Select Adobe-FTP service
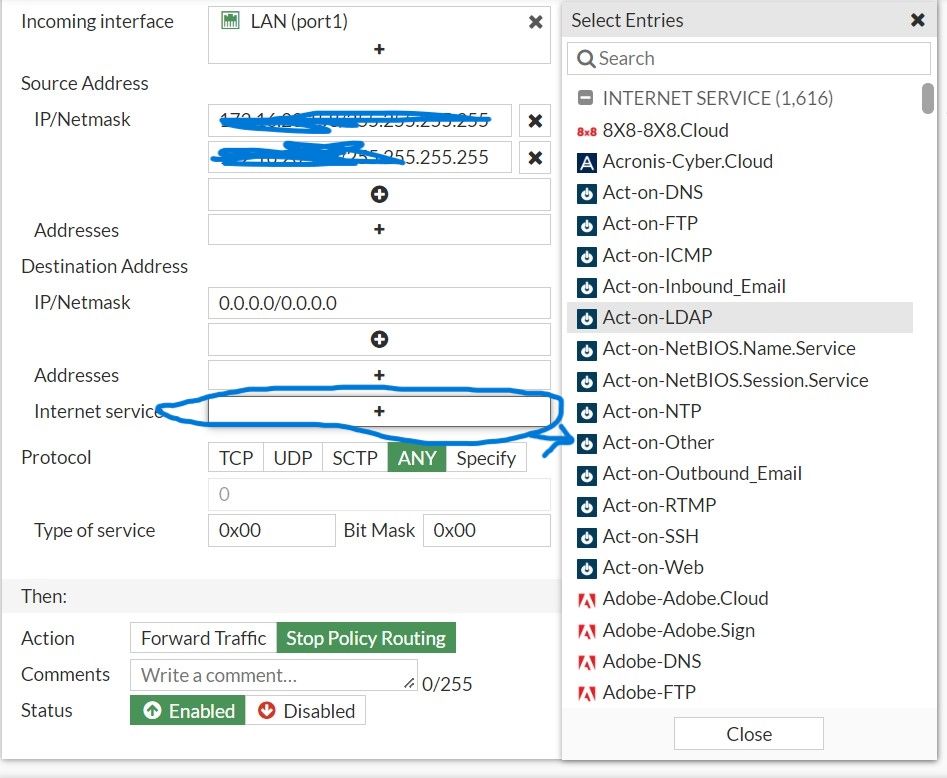 point(740,692)
